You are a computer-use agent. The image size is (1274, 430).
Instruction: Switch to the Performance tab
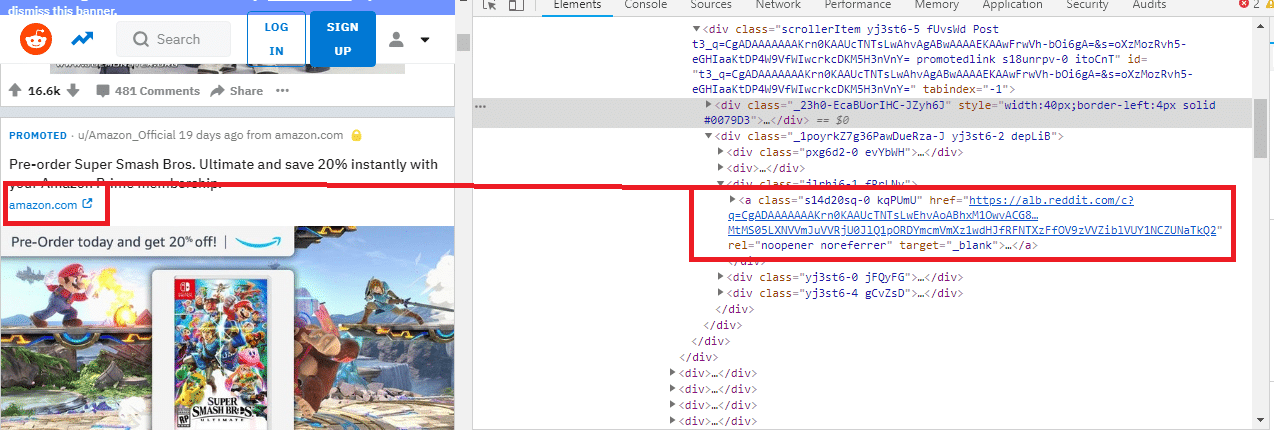click(857, 5)
